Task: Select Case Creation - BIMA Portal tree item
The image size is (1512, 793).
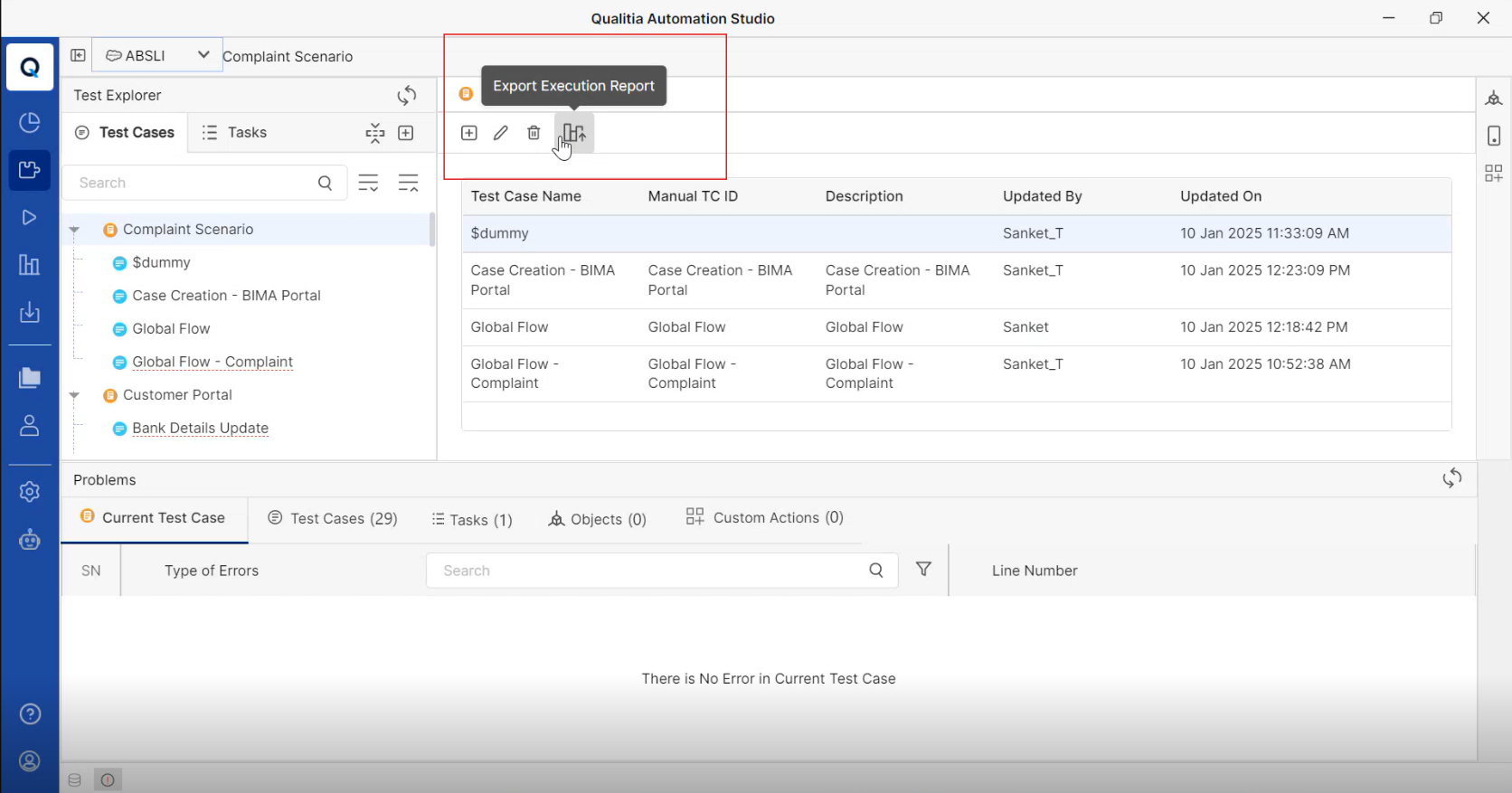Action: pyautogui.click(x=226, y=296)
